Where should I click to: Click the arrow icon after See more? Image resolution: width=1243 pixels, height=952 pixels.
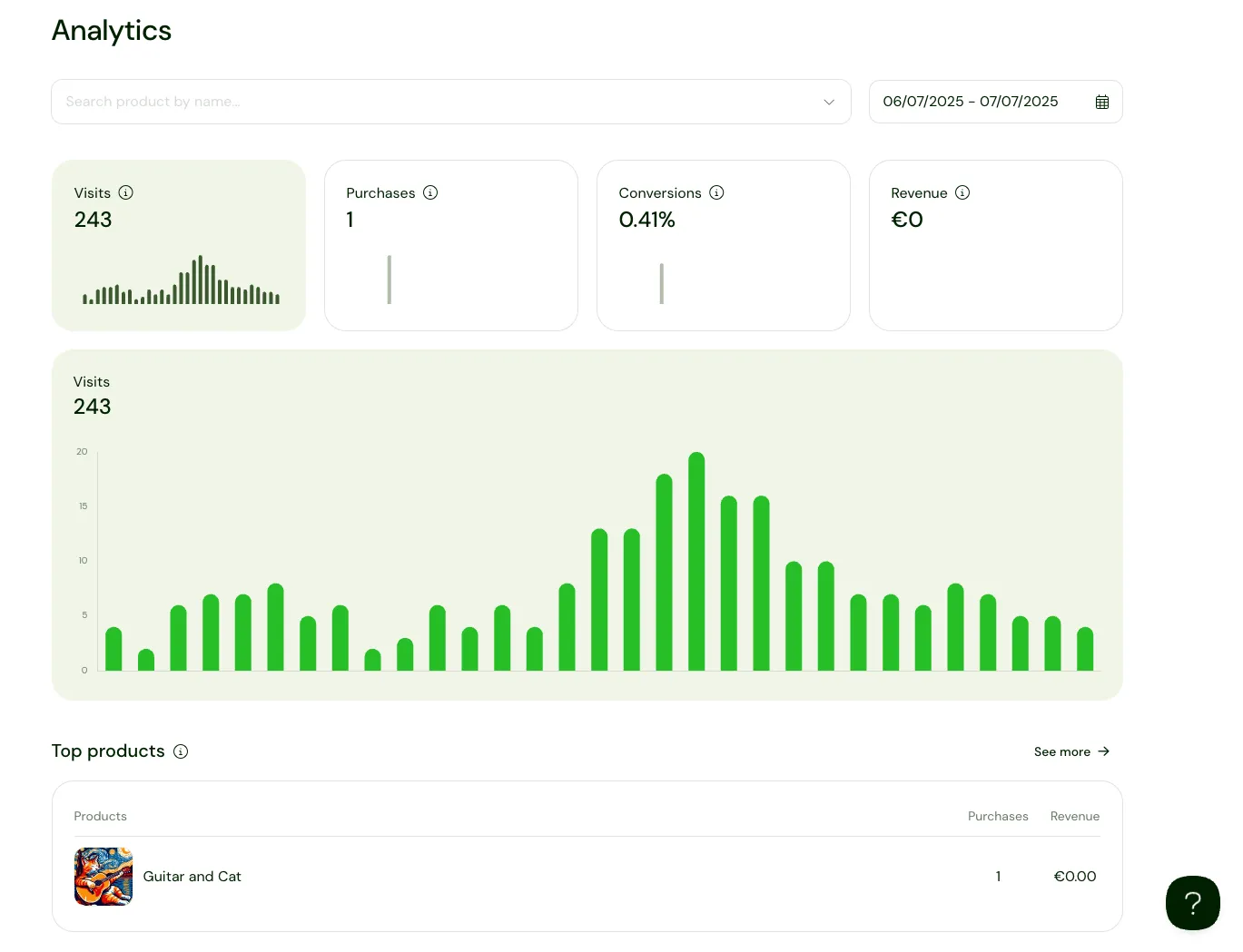[1104, 751]
